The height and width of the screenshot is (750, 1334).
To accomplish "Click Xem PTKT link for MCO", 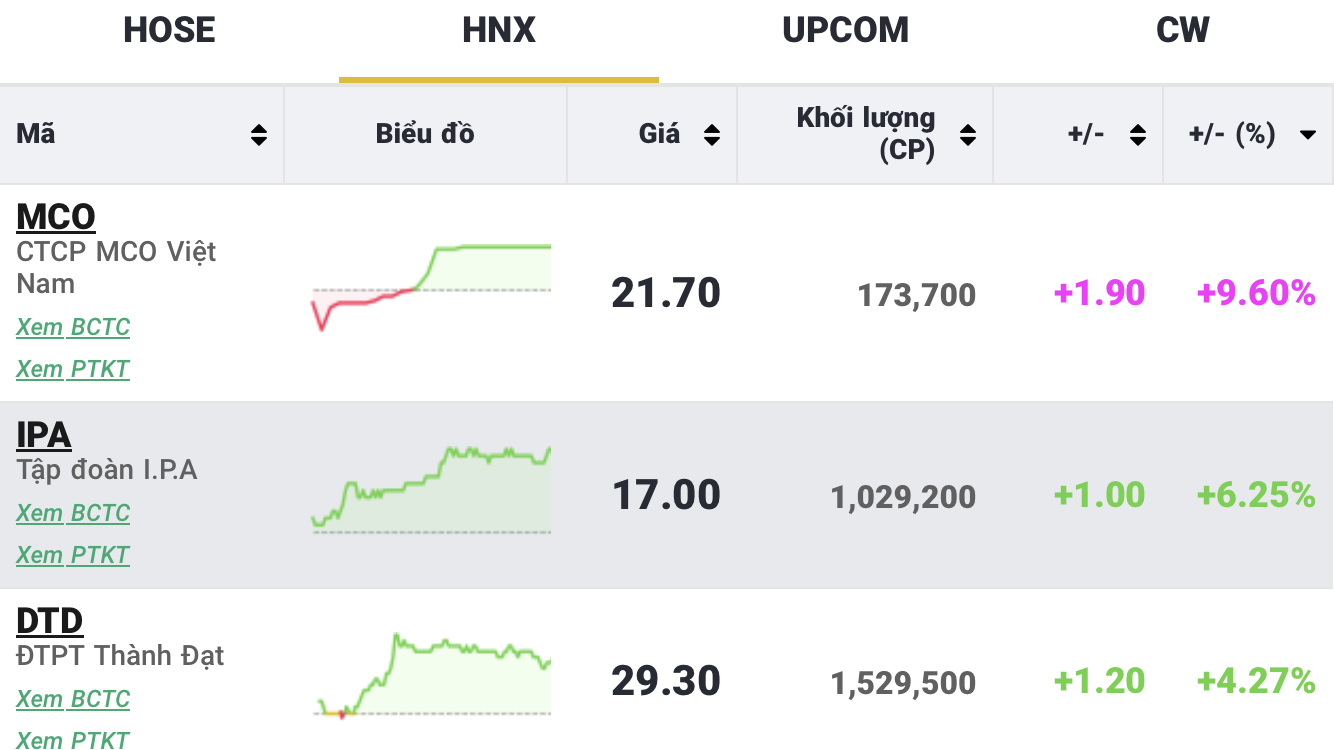I will [x=73, y=369].
